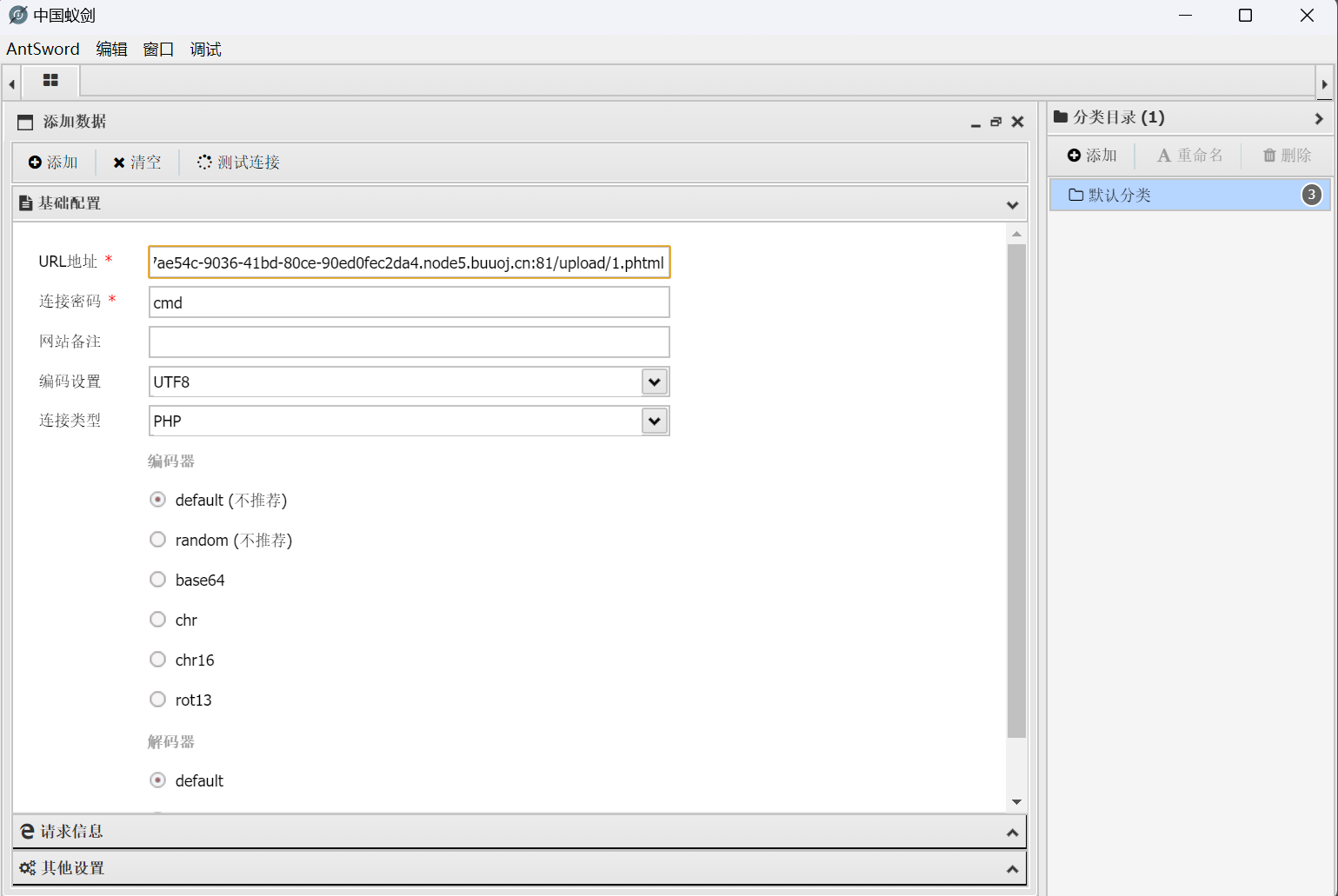Open the AntSword menu
This screenshot has width=1338, height=896.
(x=43, y=49)
